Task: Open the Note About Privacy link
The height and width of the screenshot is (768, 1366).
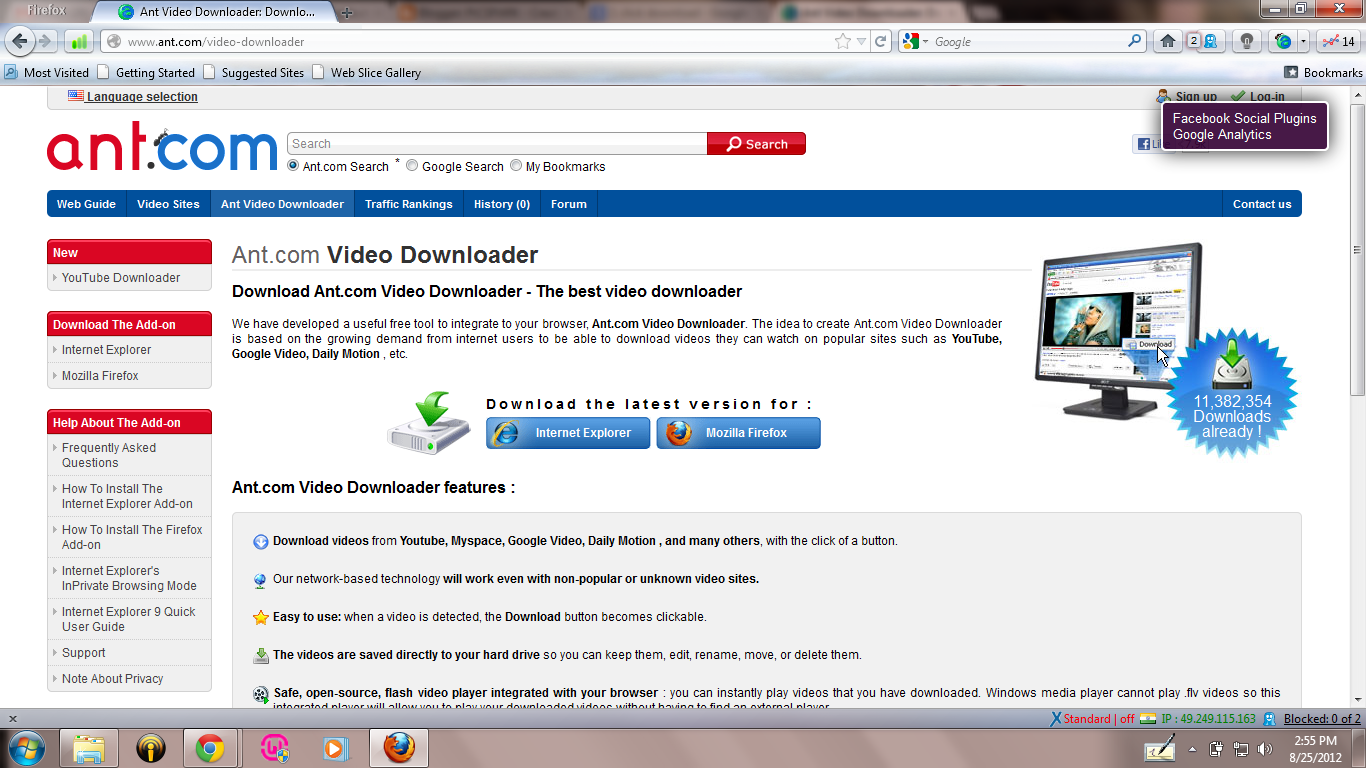Action: (112, 679)
